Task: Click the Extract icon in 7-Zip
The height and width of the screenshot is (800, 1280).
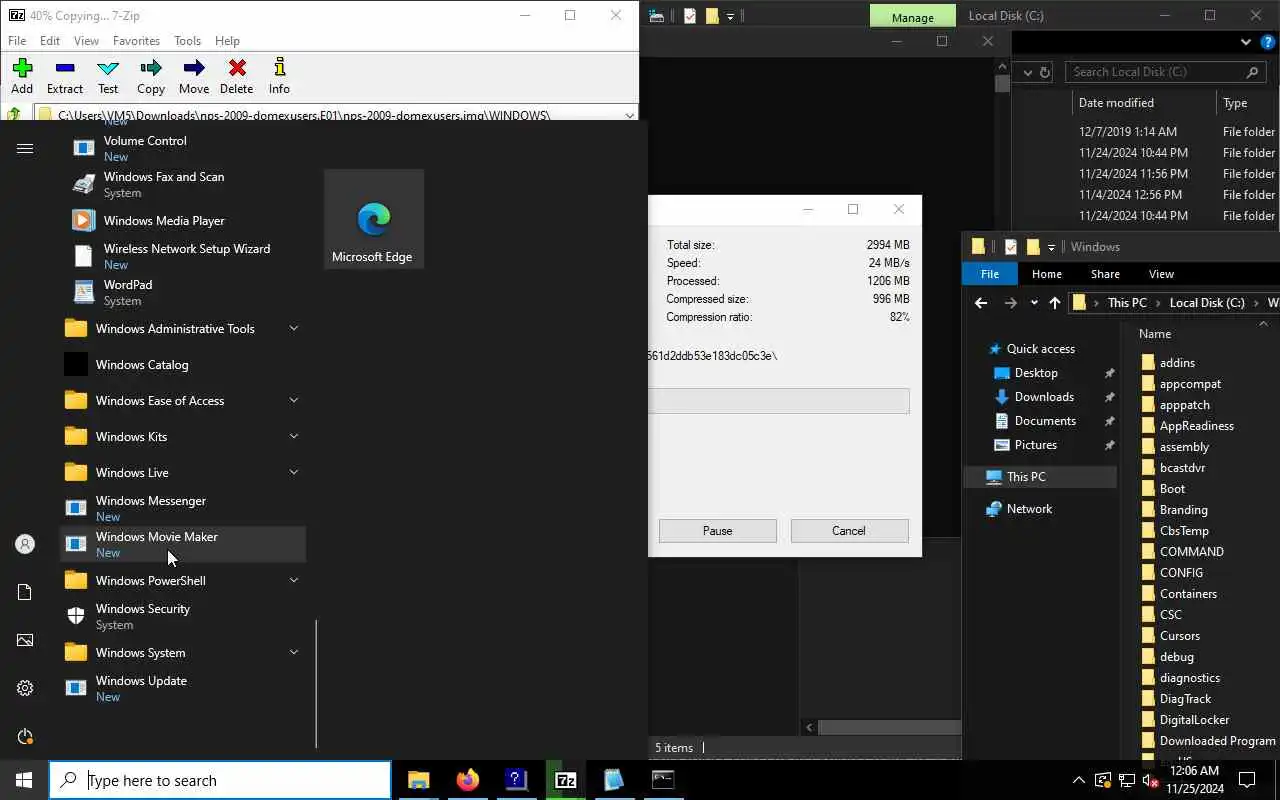Action: tap(65, 68)
